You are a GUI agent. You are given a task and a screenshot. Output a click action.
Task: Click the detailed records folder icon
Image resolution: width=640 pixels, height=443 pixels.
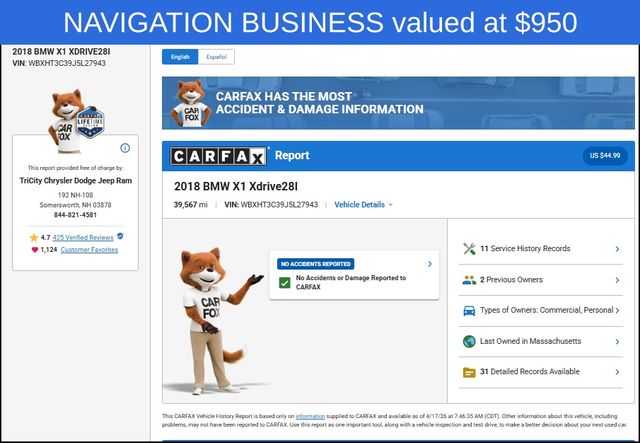pyautogui.click(x=469, y=372)
